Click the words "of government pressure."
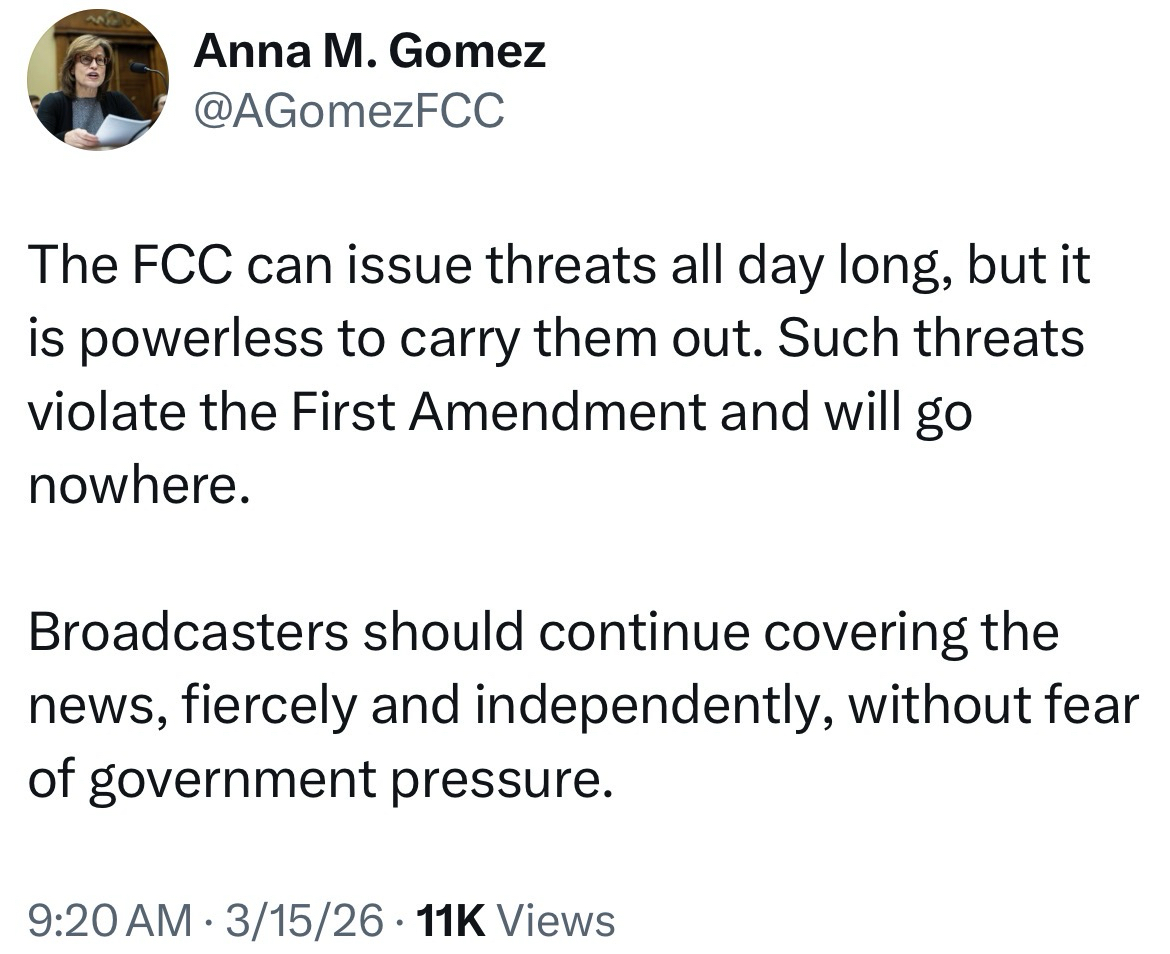Screen dimensions: 1170x954 (x=319, y=781)
